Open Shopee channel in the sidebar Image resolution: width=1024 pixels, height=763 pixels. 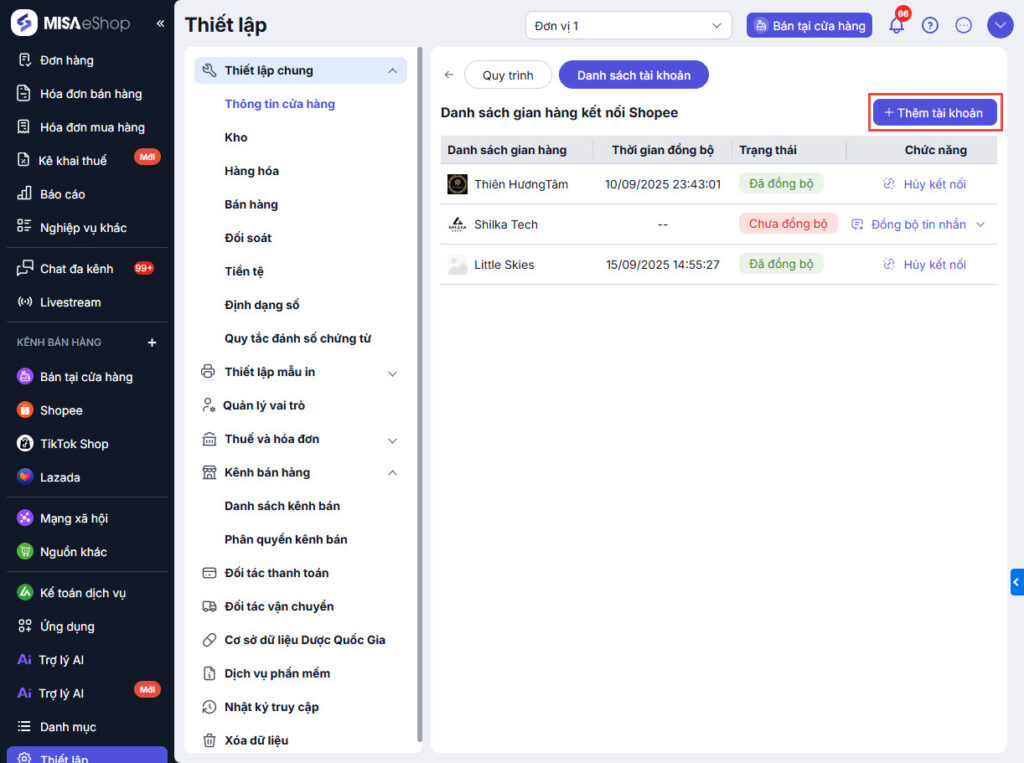pos(61,410)
